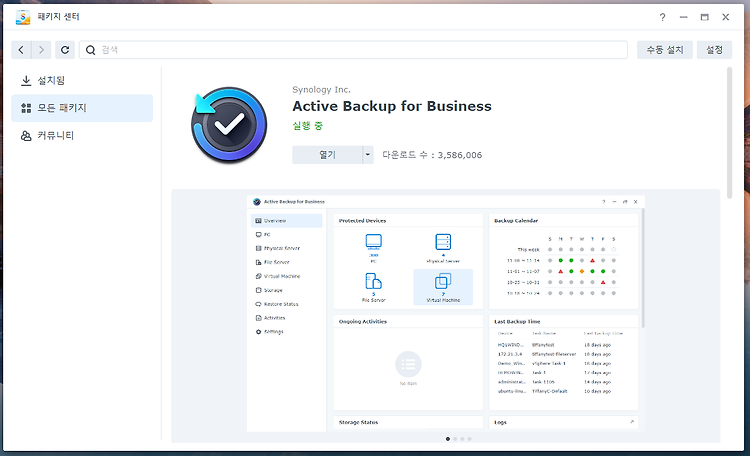The height and width of the screenshot is (456, 750).
Task: Close the Package Center window
Action: pyautogui.click(x=726, y=17)
